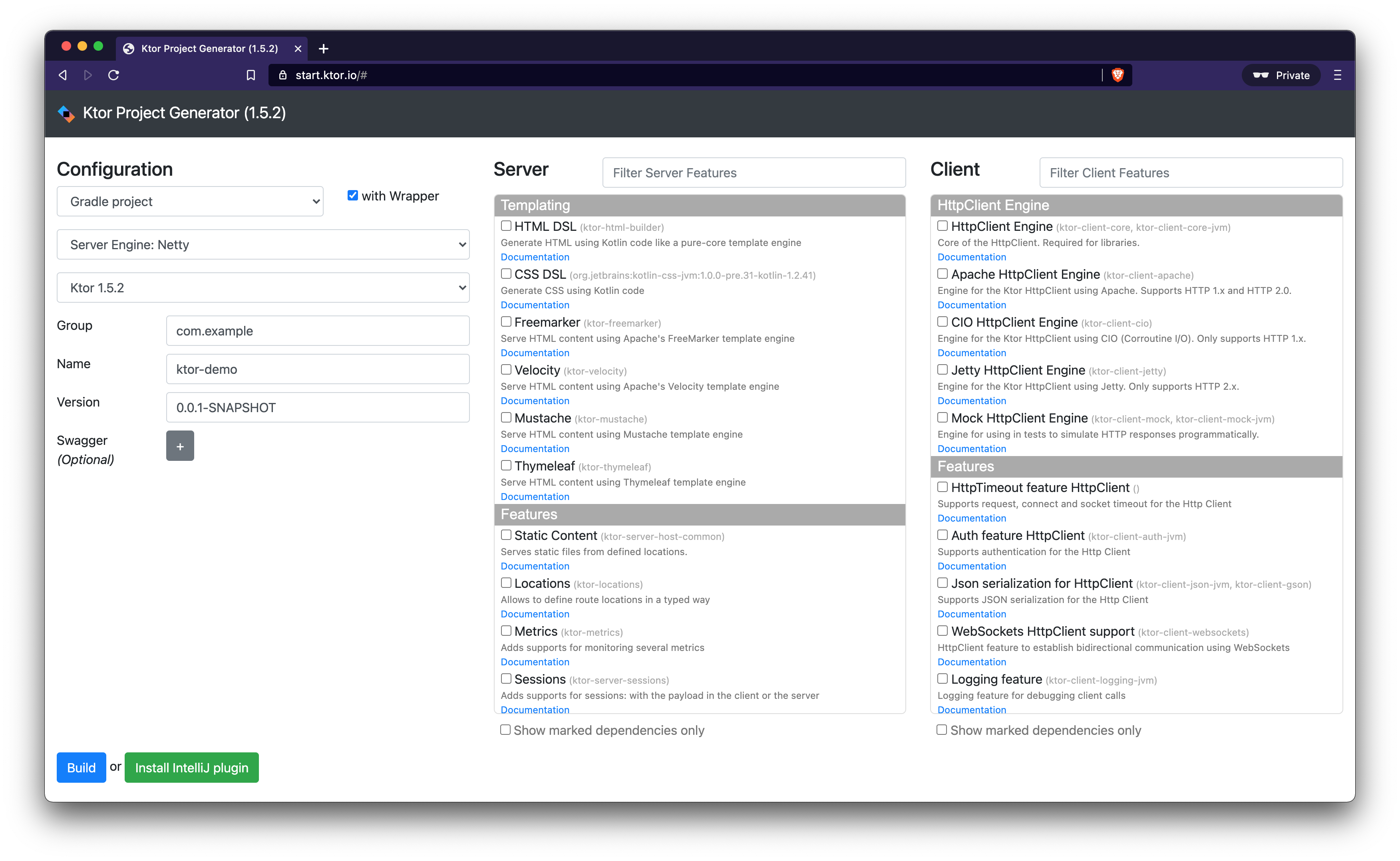Click the Group com.example field
This screenshot has height=861, width=1400.
click(x=318, y=331)
